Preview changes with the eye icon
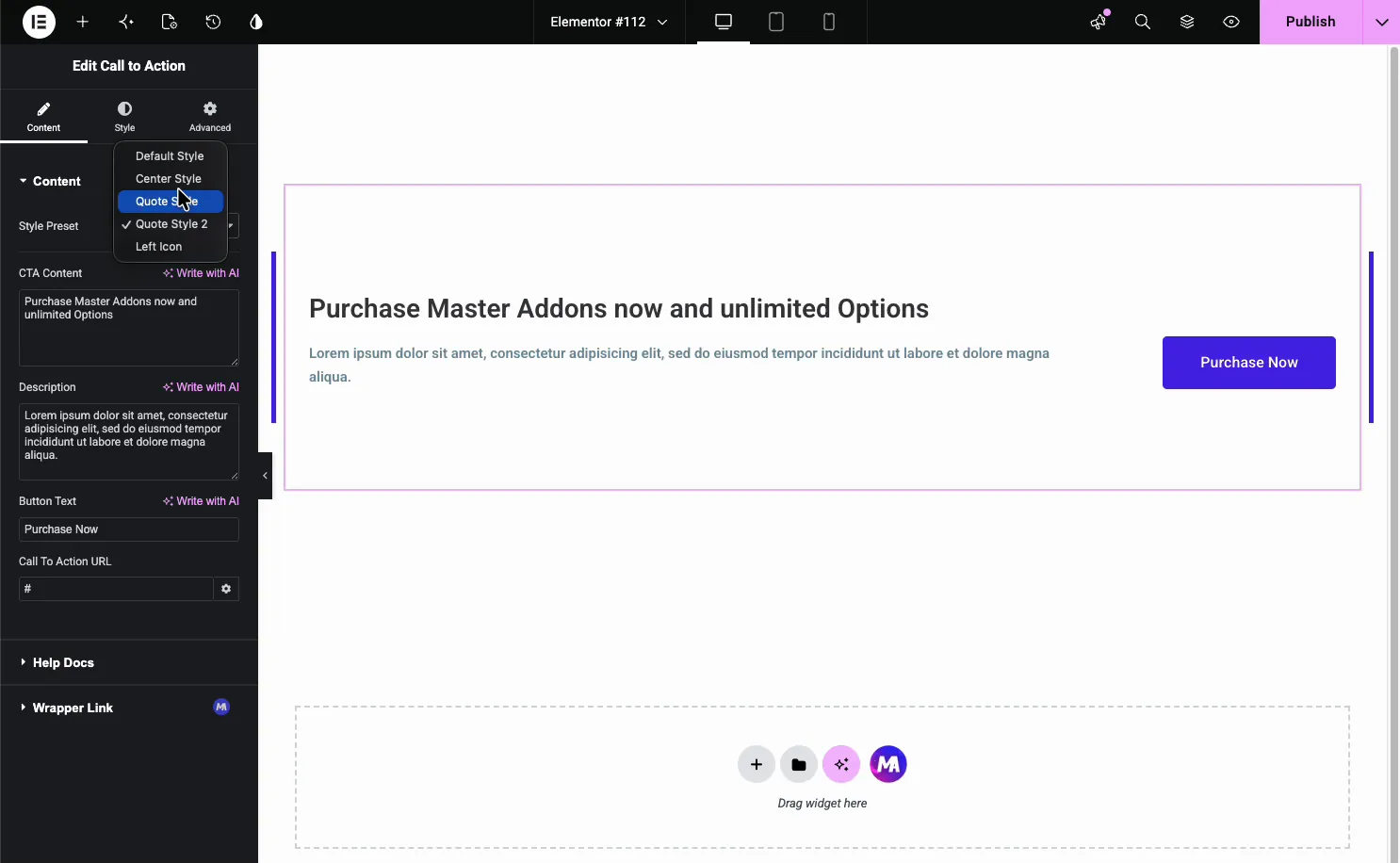This screenshot has width=1400, height=863. point(1231,22)
